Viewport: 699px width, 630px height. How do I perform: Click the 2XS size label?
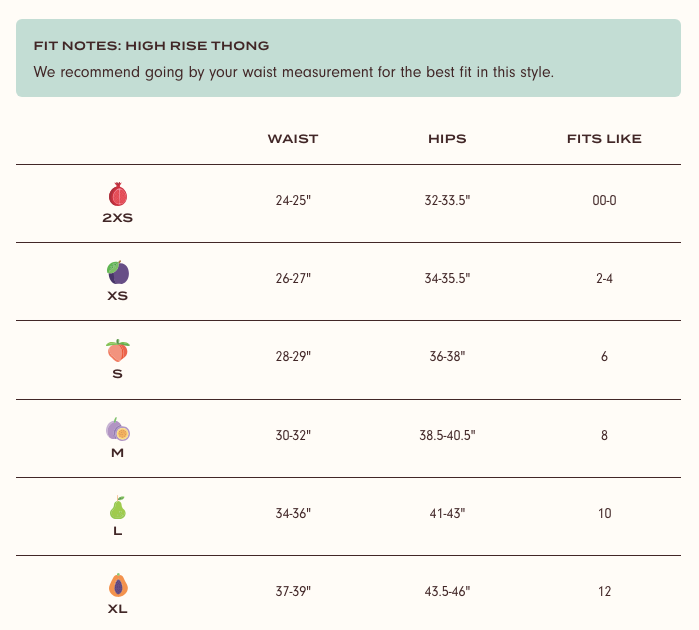click(118, 218)
